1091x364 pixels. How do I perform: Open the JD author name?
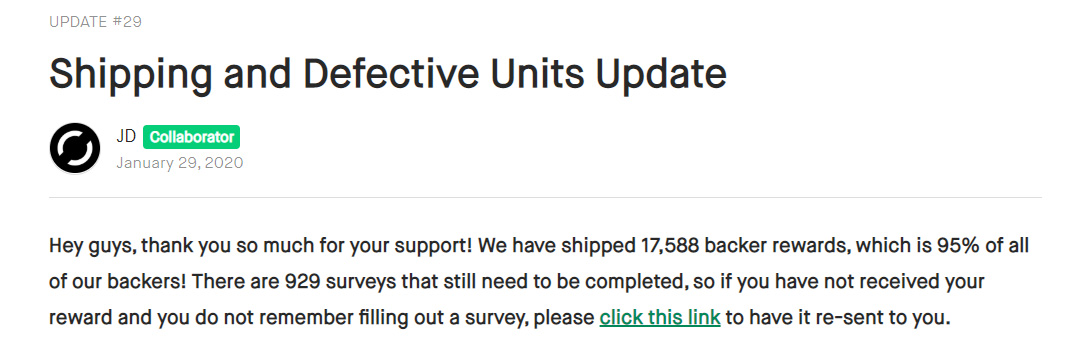pos(126,136)
